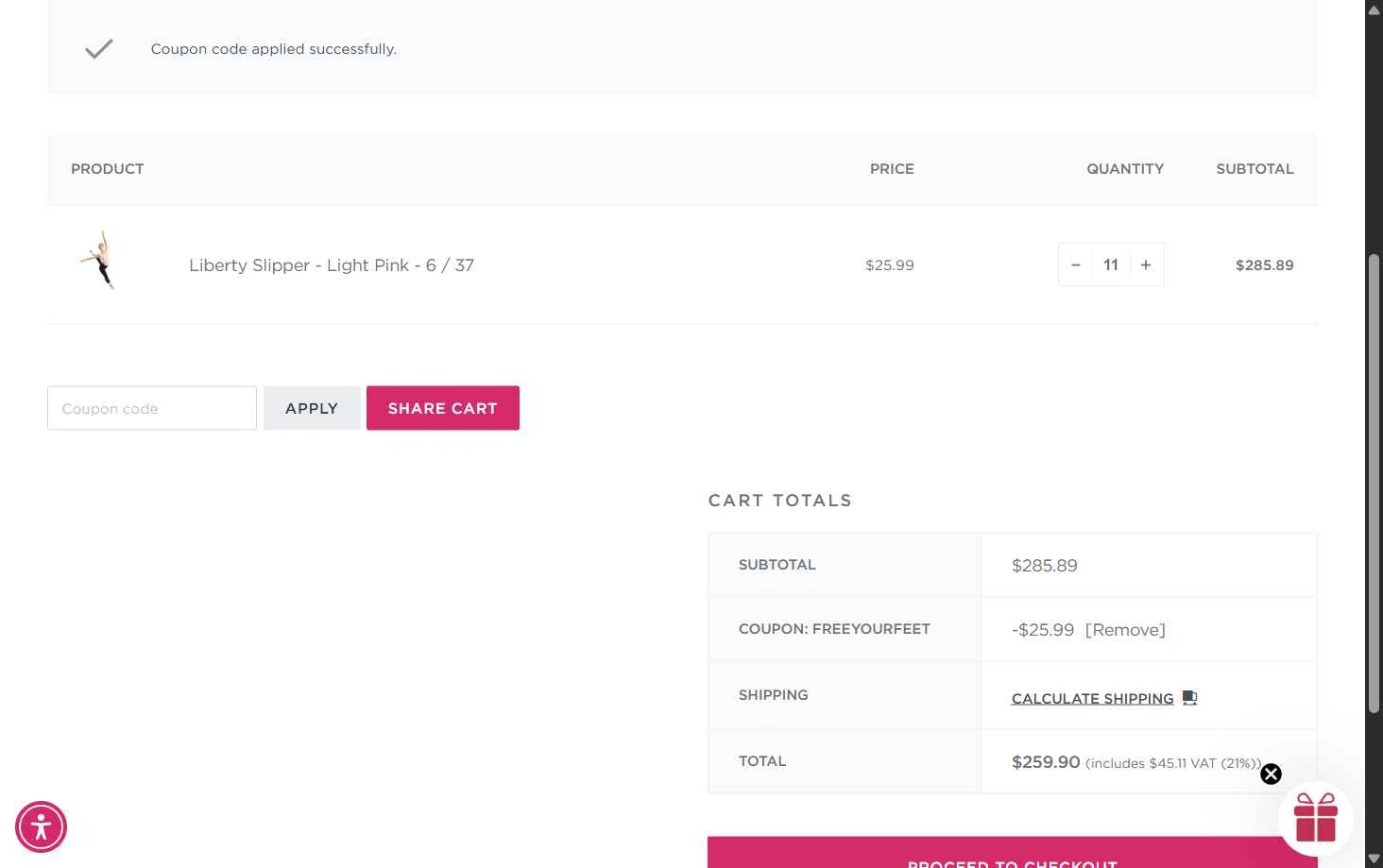Click the Cart Totals subtotal value $285.89
This screenshot has width=1383, height=868.
click(x=1045, y=566)
